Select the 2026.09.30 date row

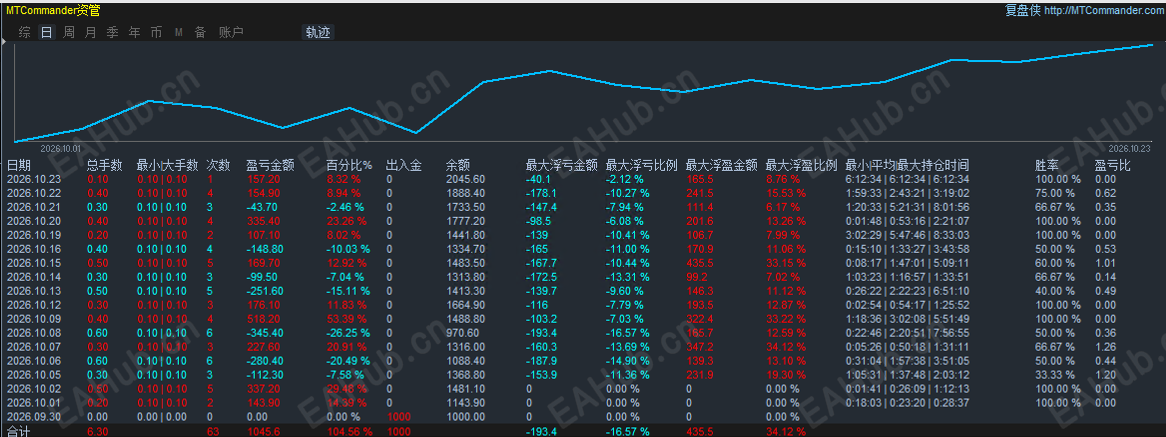point(583,416)
